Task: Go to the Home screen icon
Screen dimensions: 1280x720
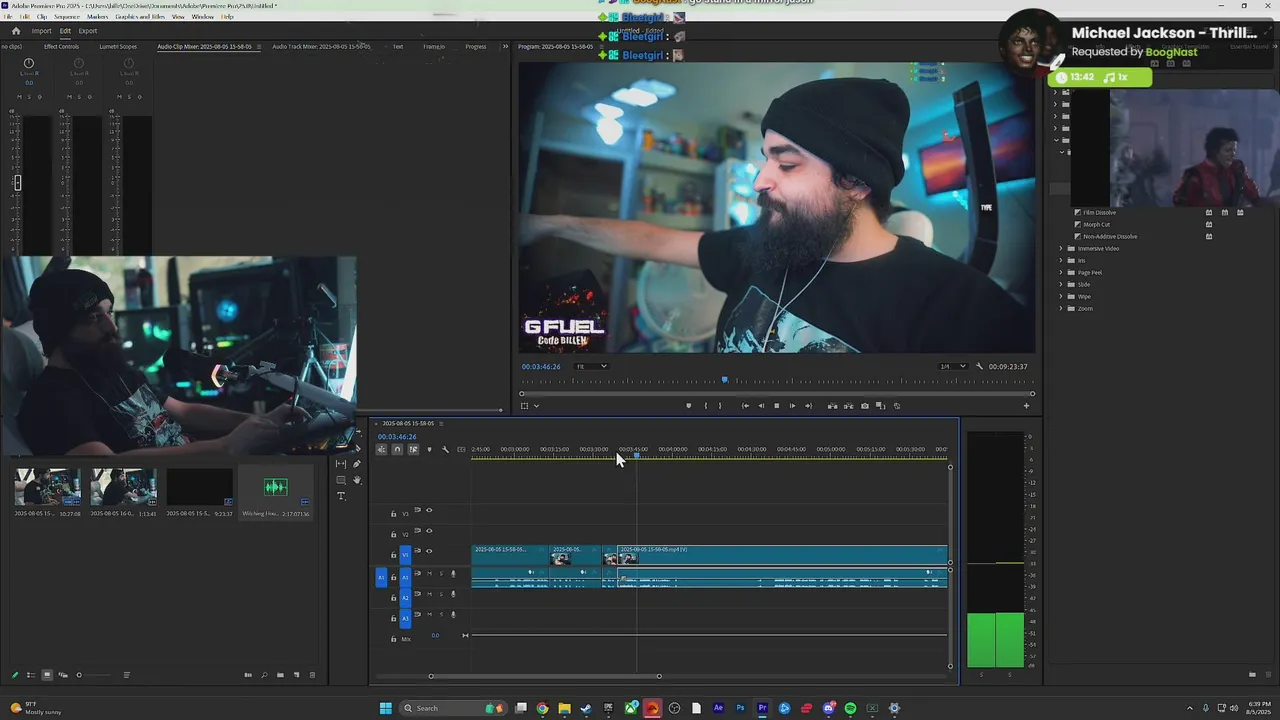Action: click(x=15, y=31)
